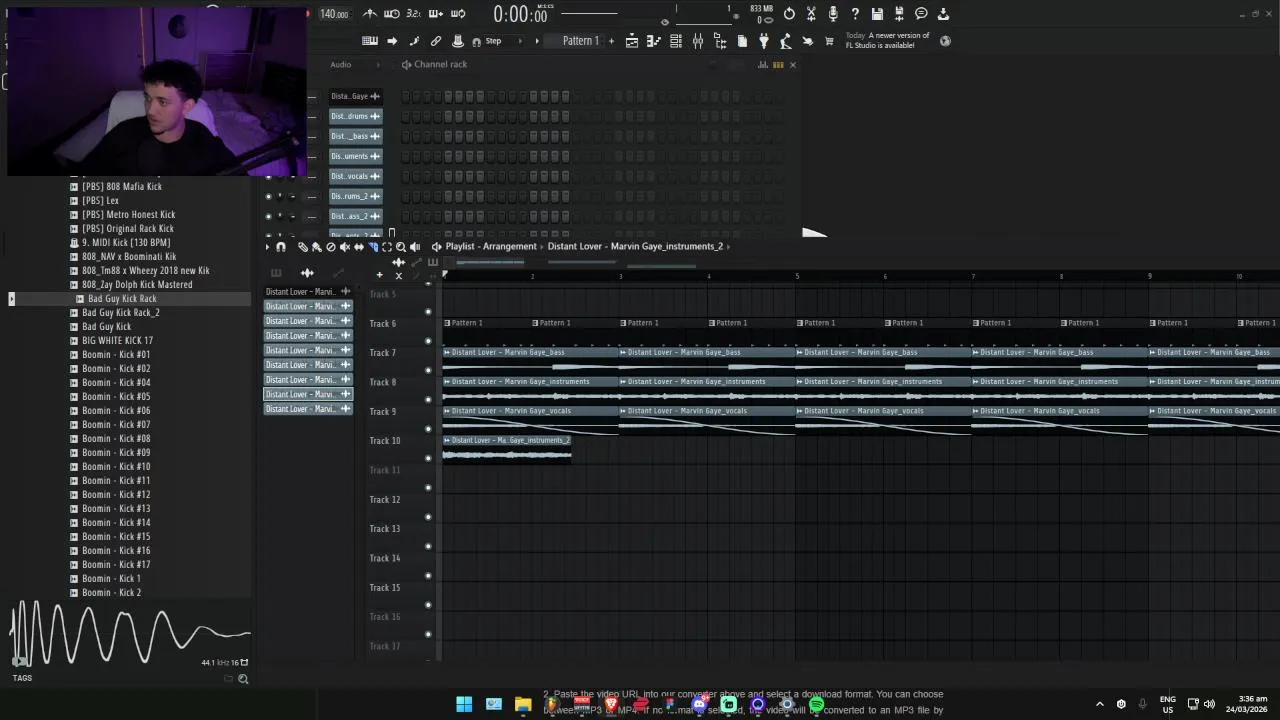The image size is (1280, 720).
Task: Toggle first step of Dist..drums channel
Action: point(406,116)
